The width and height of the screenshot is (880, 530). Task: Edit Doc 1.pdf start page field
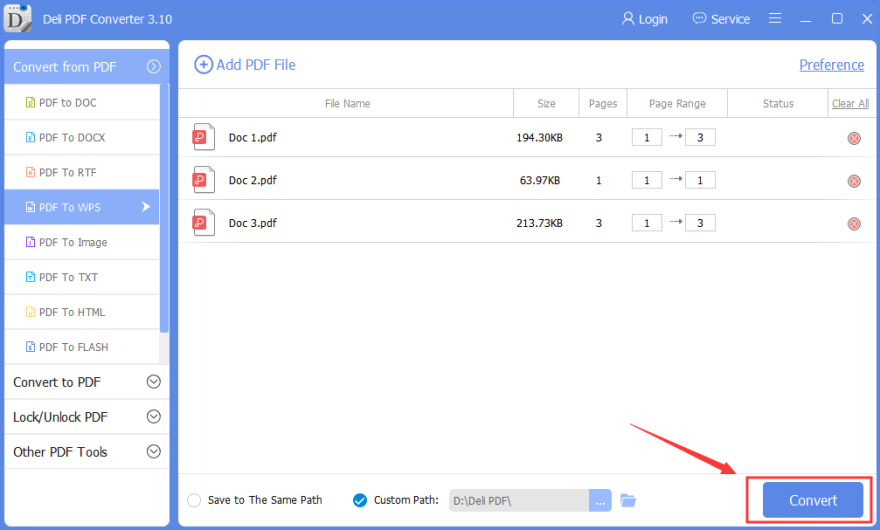tap(647, 137)
